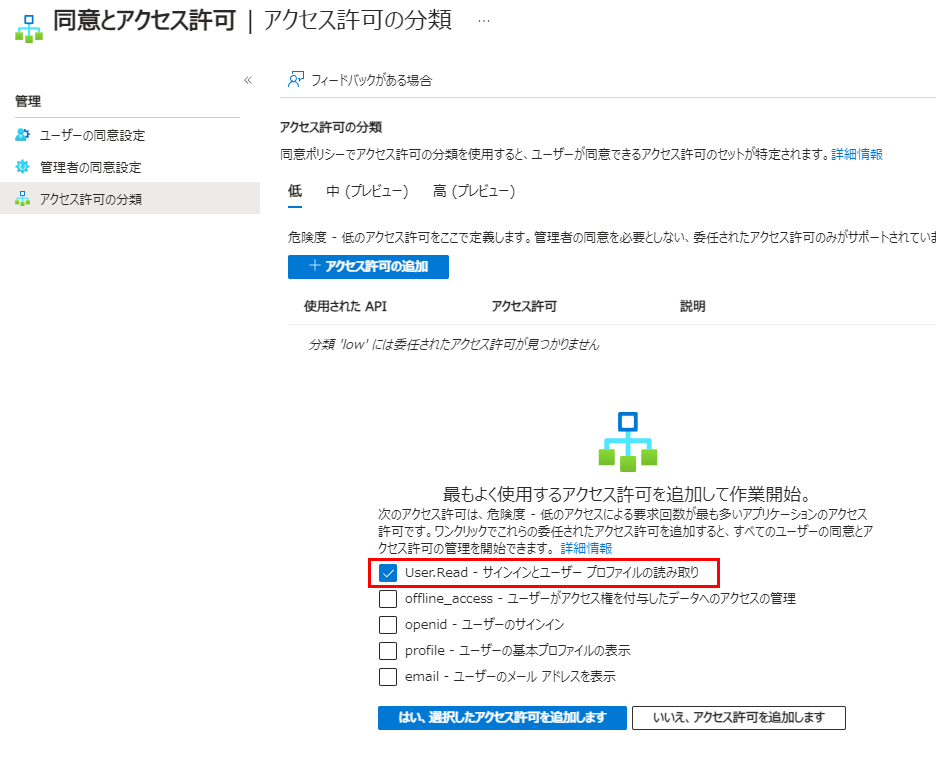This screenshot has width=936, height=760.
Task: Switch to the 低 tab
Action: (295, 191)
